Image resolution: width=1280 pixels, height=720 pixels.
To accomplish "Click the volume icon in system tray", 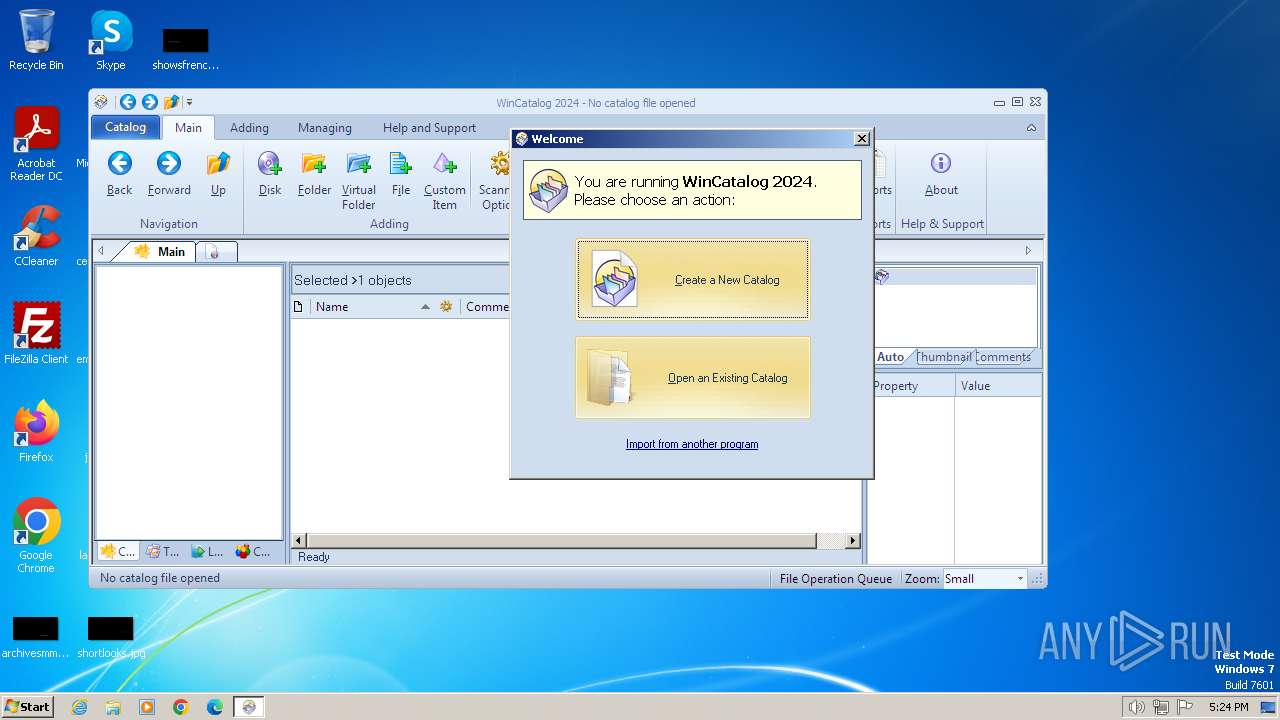I will coord(1136,707).
